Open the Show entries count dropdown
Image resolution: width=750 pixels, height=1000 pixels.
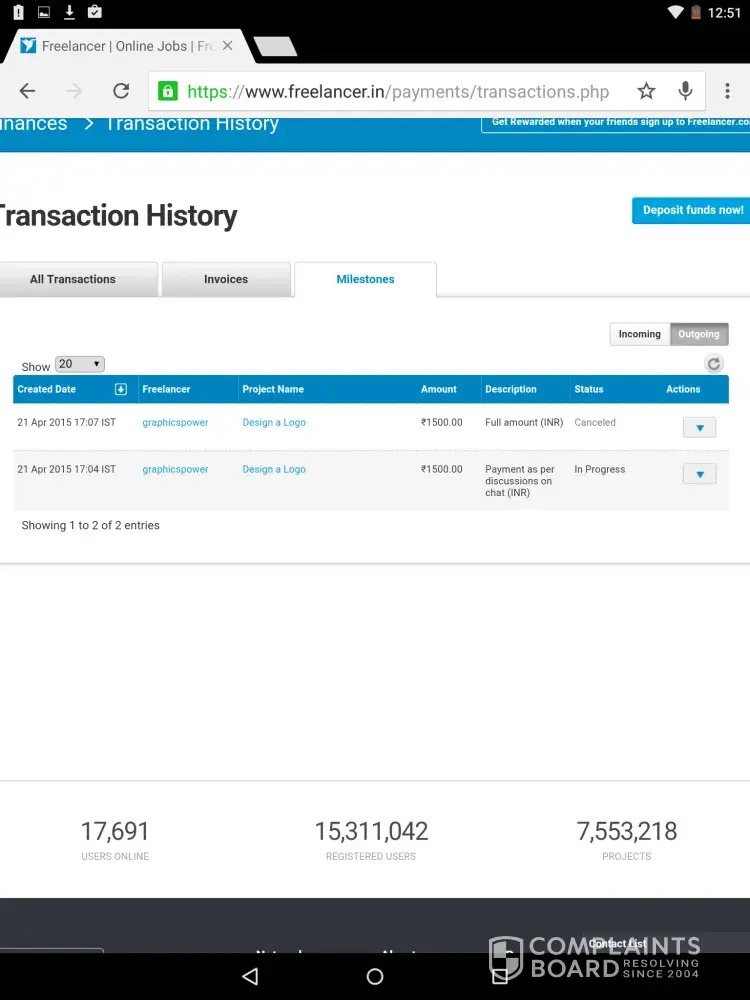click(x=80, y=364)
